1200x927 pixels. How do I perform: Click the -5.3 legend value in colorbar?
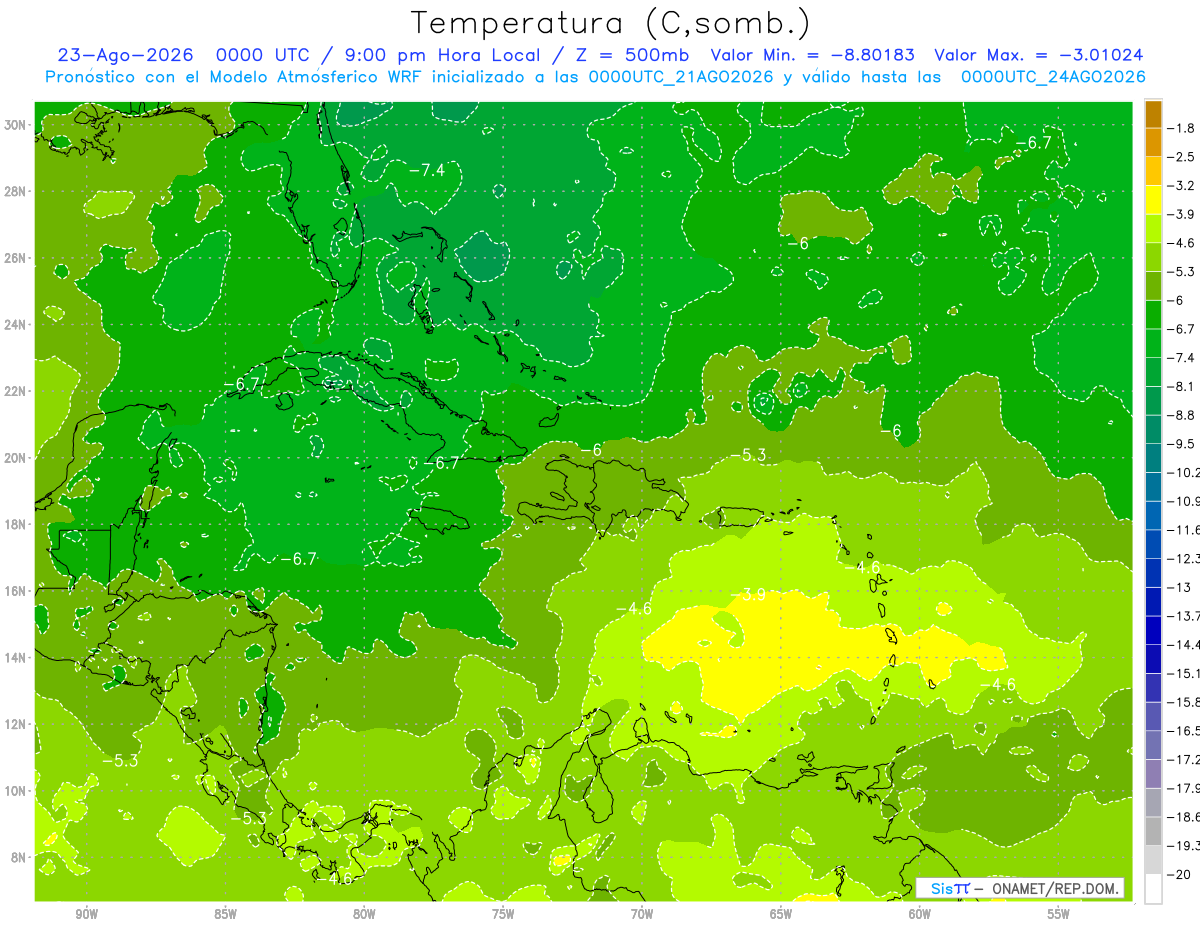[x=1182, y=272]
